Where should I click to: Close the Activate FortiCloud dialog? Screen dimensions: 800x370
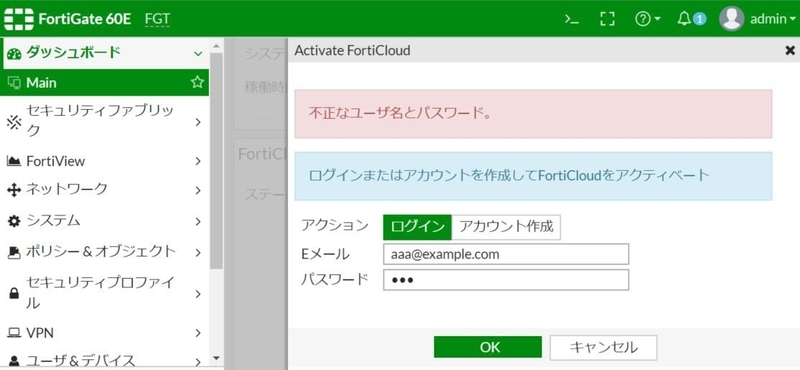coord(790,50)
